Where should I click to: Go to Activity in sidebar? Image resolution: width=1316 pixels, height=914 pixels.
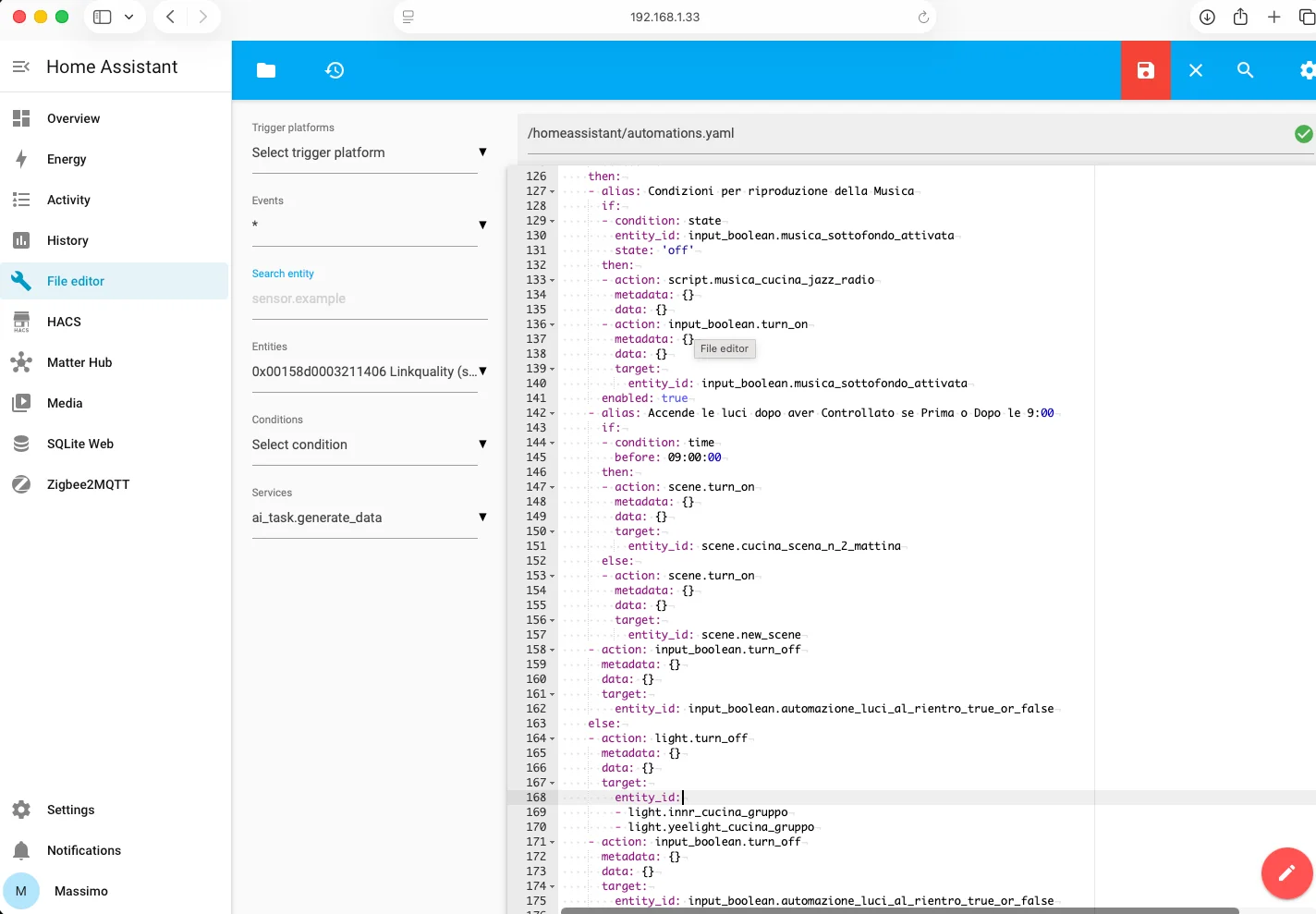point(115,200)
